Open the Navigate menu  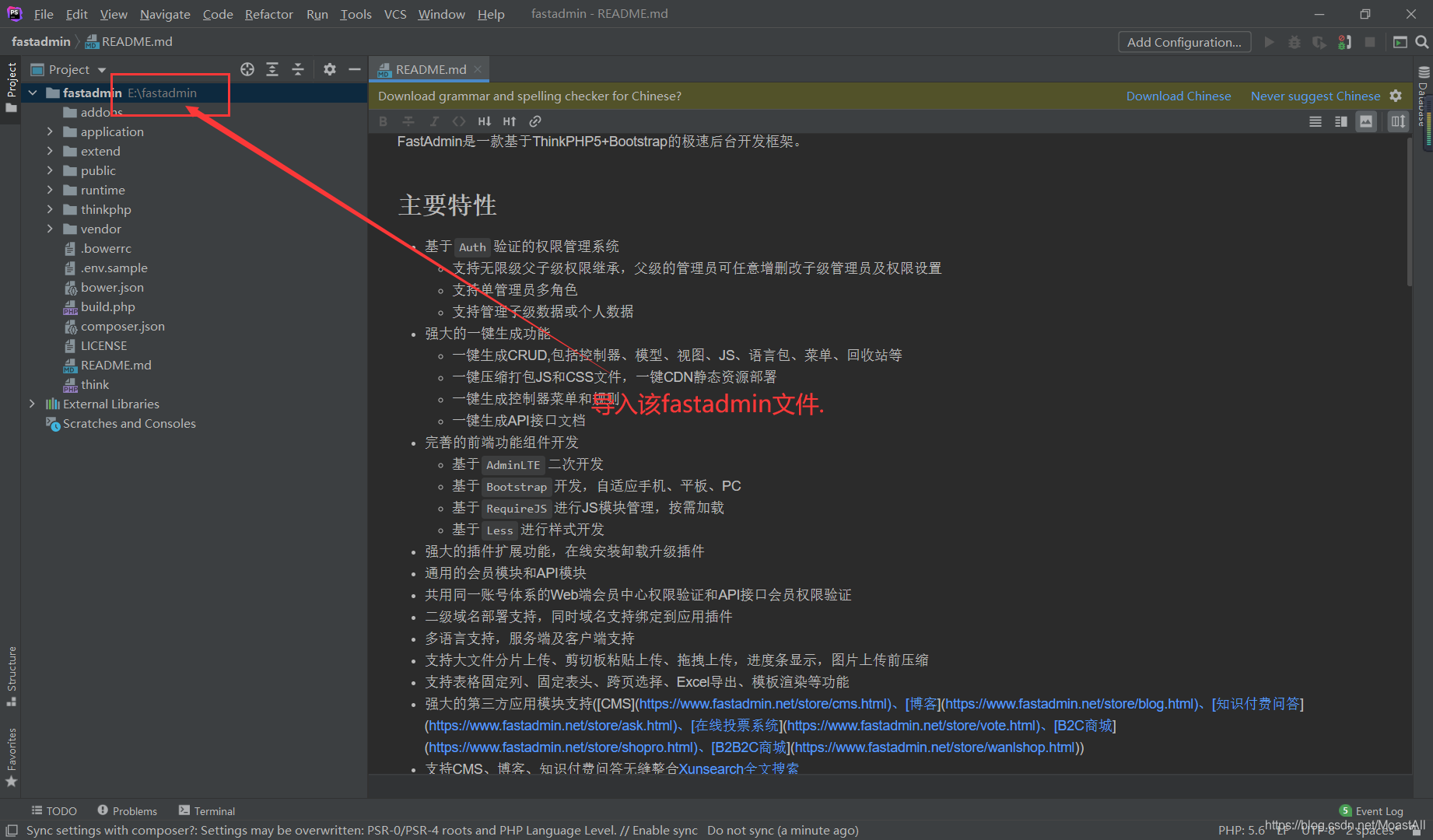(165, 14)
